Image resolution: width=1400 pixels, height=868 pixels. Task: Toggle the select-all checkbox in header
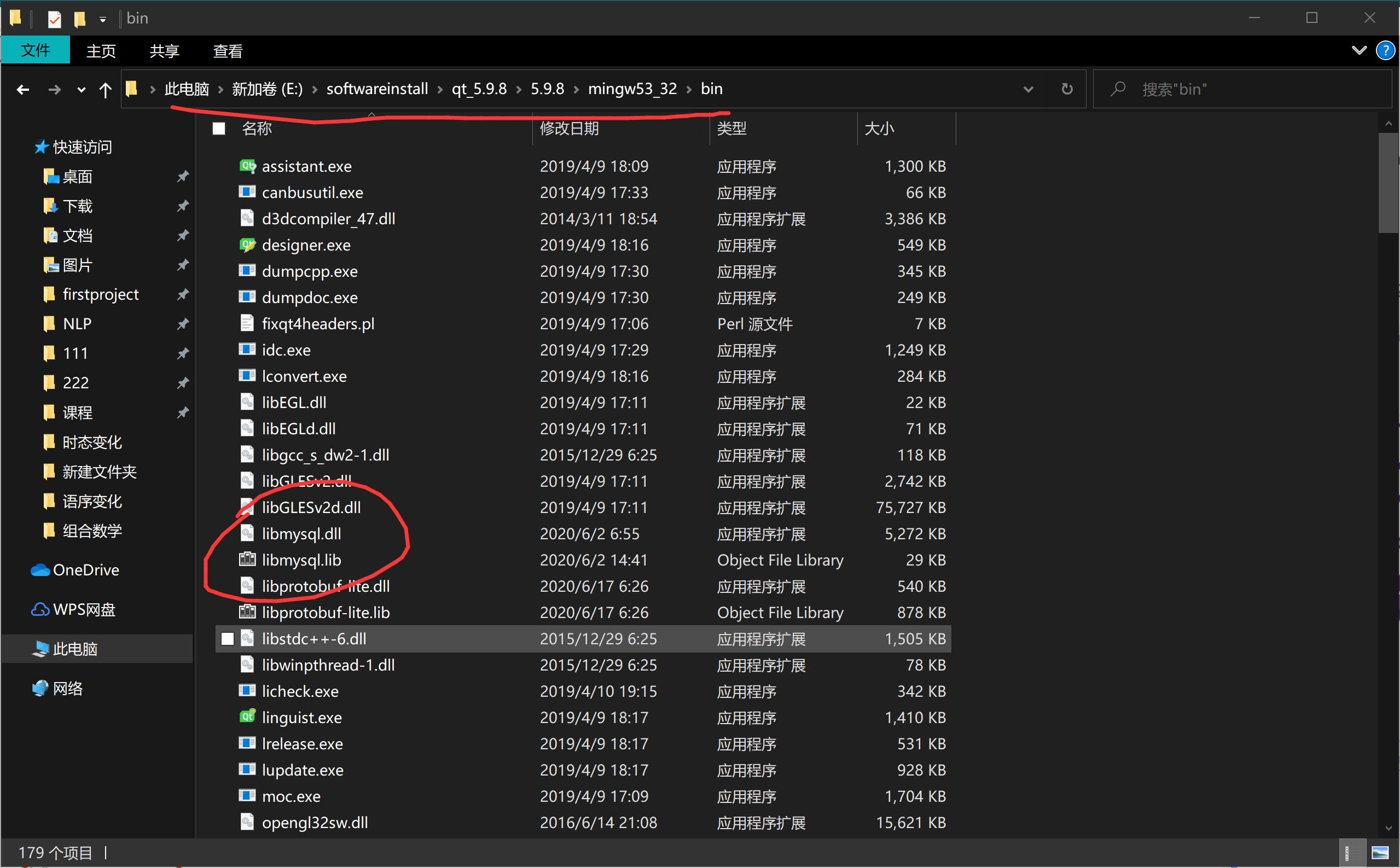[219, 129]
